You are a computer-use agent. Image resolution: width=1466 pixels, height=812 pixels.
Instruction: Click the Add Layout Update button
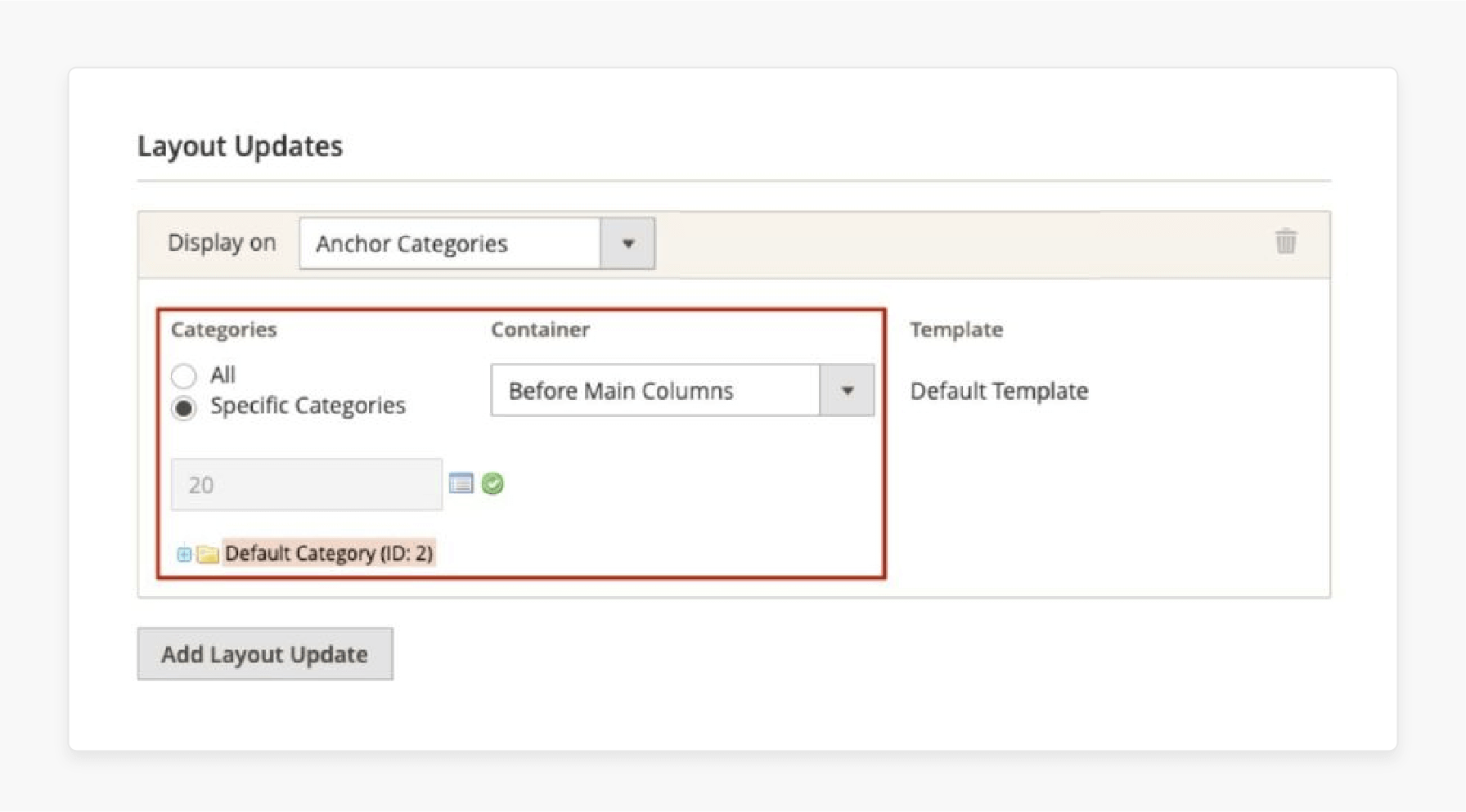click(265, 654)
